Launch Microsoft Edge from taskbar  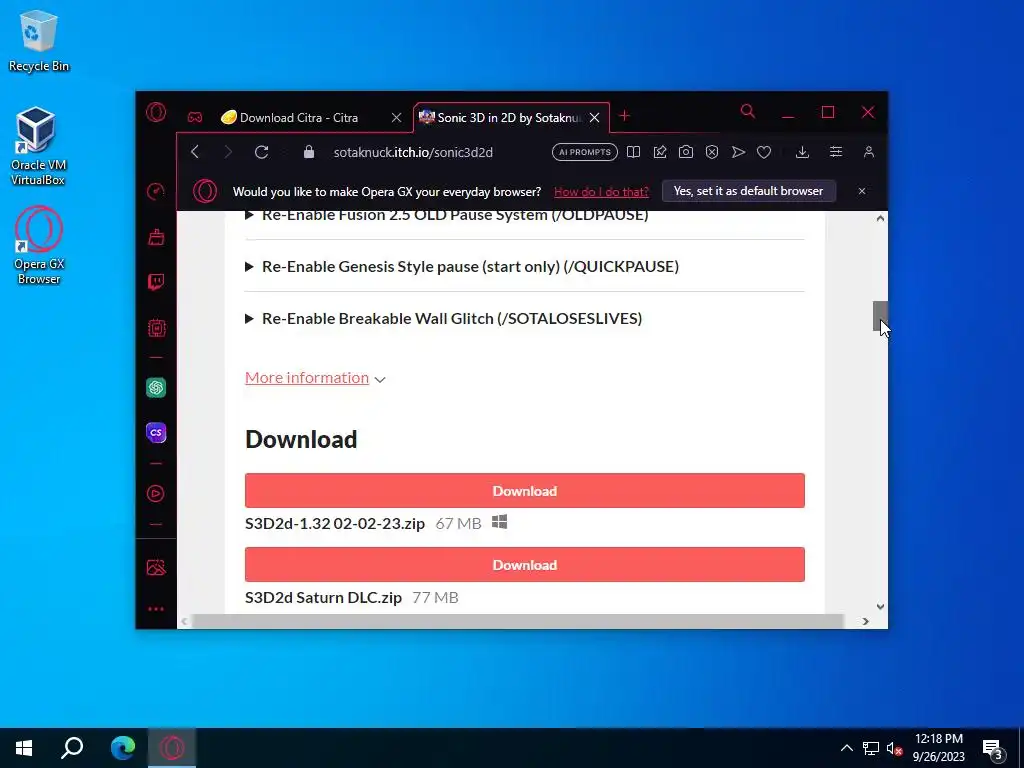pos(123,748)
